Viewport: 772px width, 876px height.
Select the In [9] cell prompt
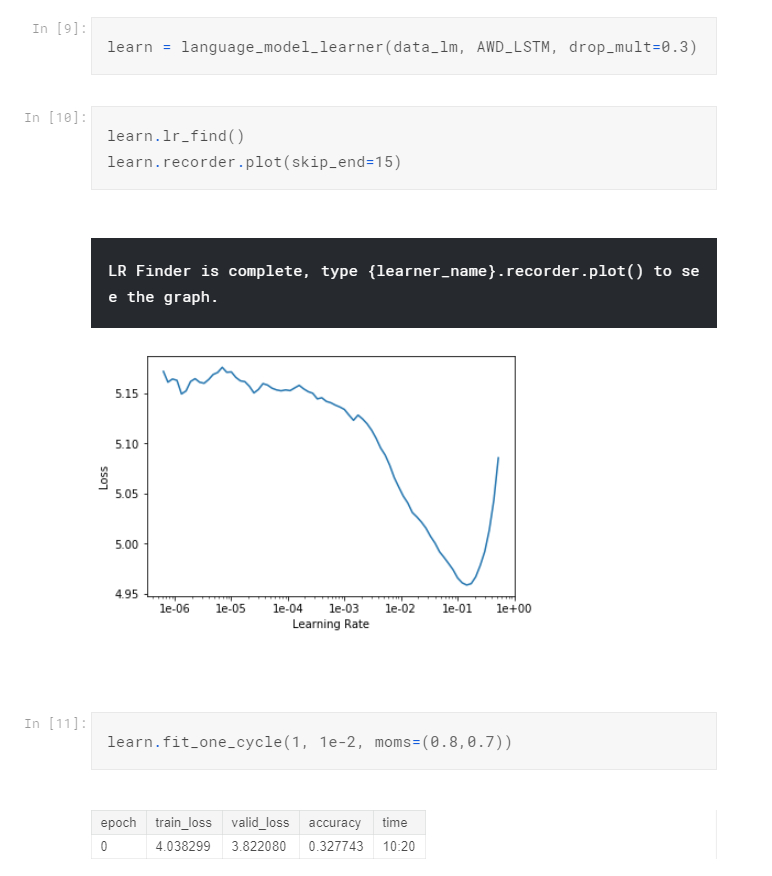click(54, 28)
